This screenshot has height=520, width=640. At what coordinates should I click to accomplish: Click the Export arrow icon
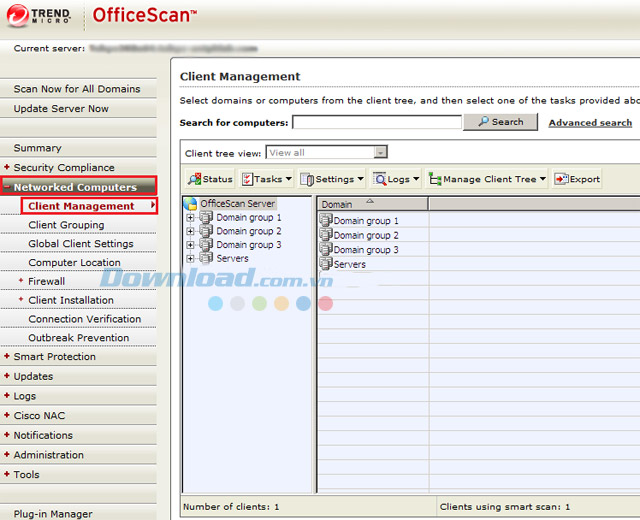pos(561,179)
